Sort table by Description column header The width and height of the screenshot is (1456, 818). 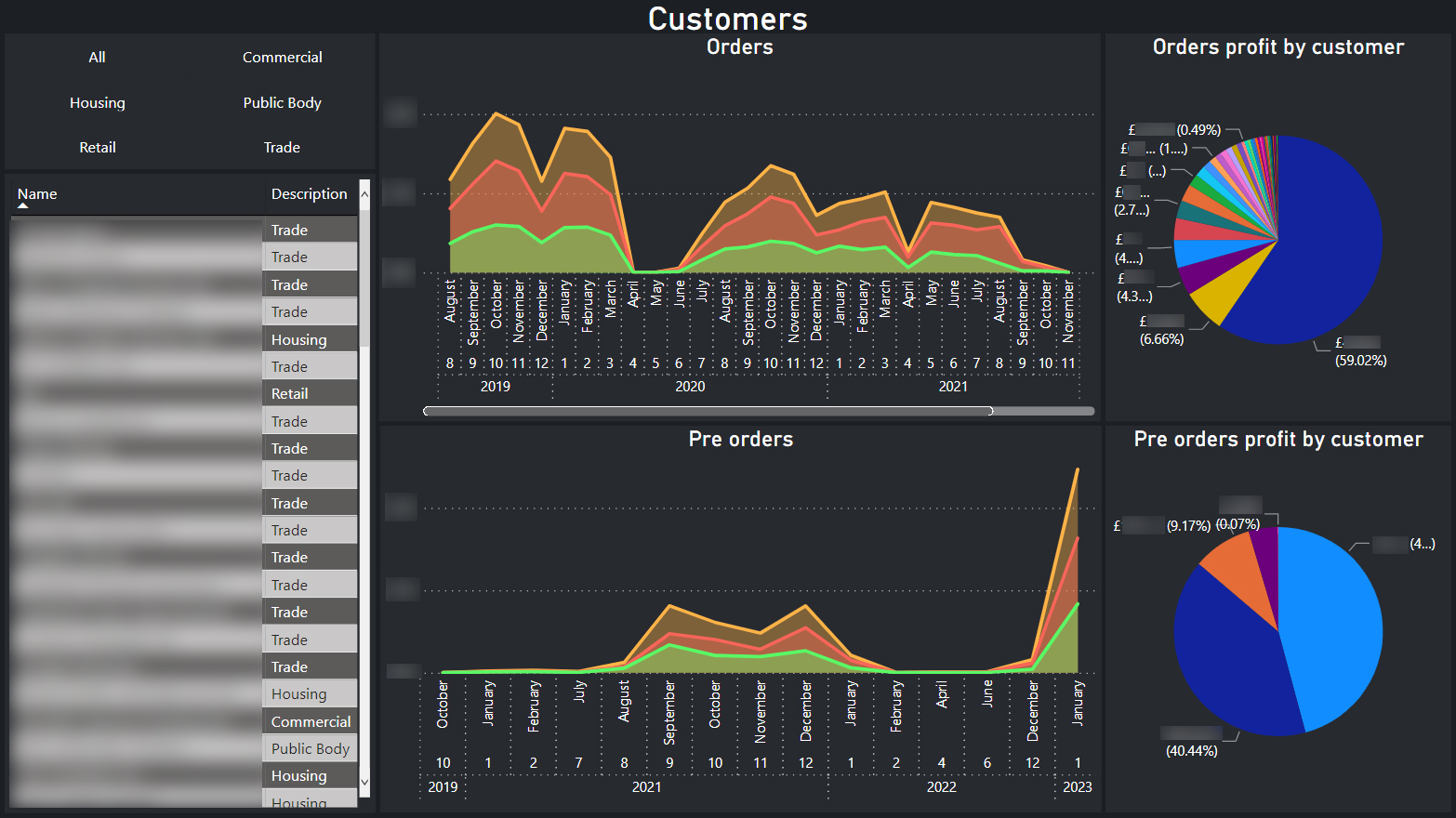pyautogui.click(x=309, y=194)
